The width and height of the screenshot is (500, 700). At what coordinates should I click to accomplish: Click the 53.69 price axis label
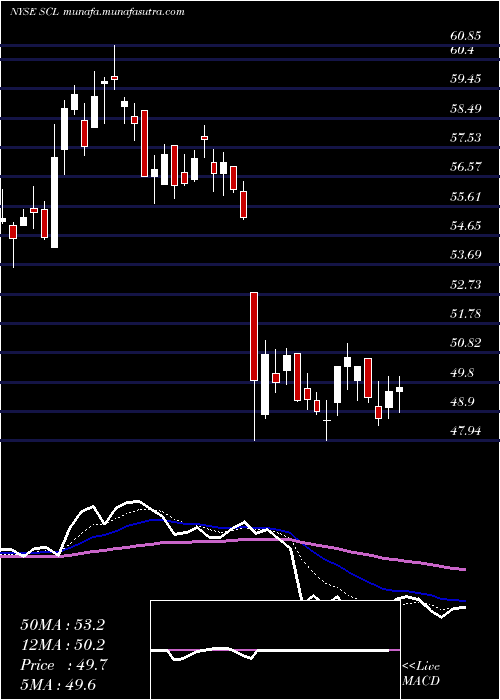tap(466, 255)
